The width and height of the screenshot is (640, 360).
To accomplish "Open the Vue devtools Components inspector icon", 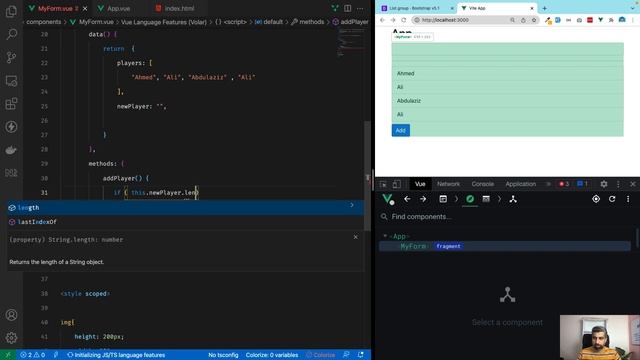I will [470, 199].
